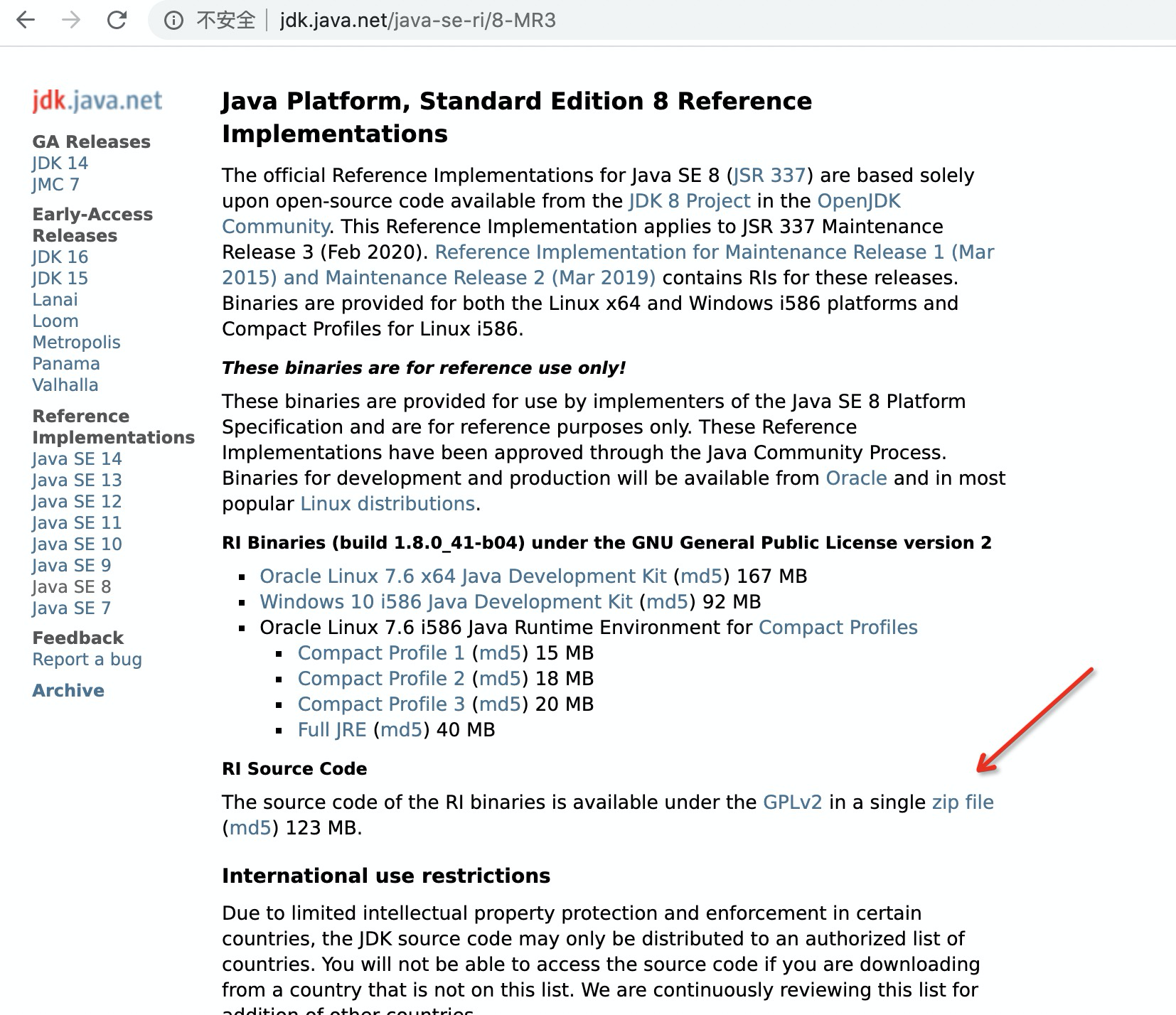
Task: Download the source code zip file
Action: [x=963, y=802]
